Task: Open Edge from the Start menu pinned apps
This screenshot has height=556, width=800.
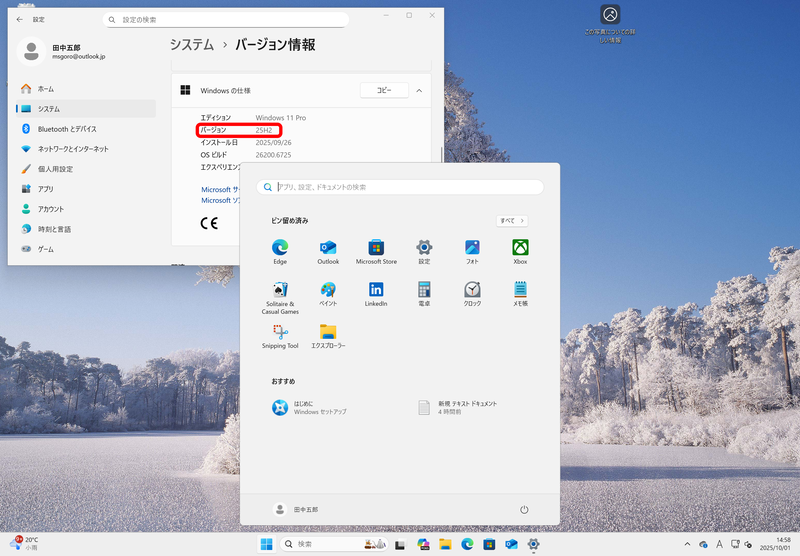Action: coord(280,251)
